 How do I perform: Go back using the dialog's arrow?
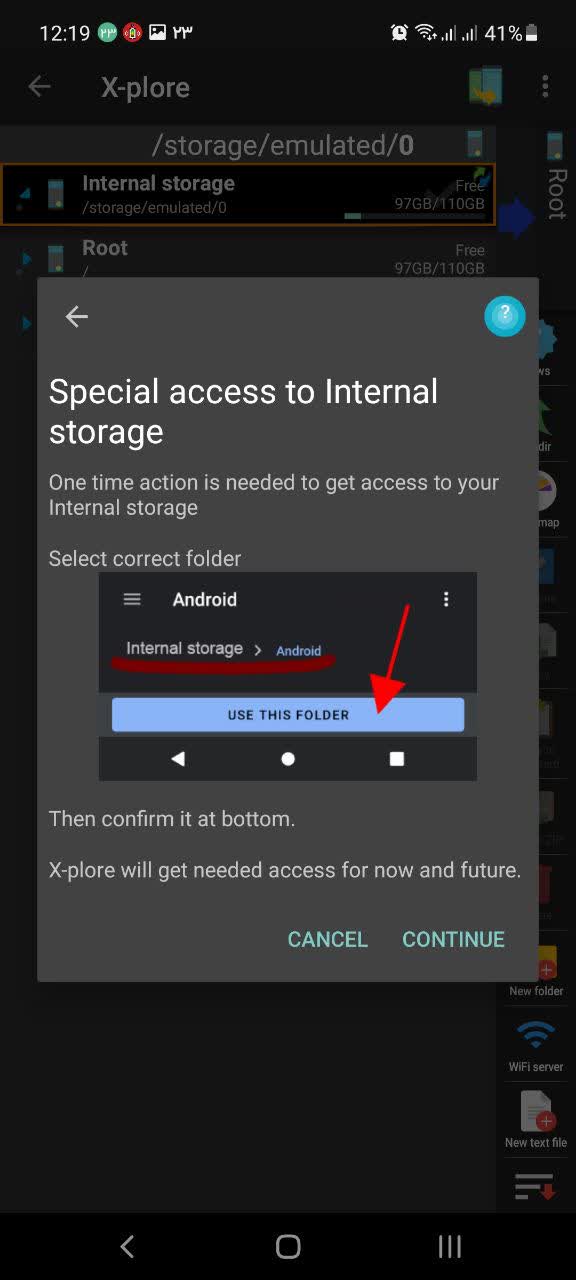pos(77,317)
